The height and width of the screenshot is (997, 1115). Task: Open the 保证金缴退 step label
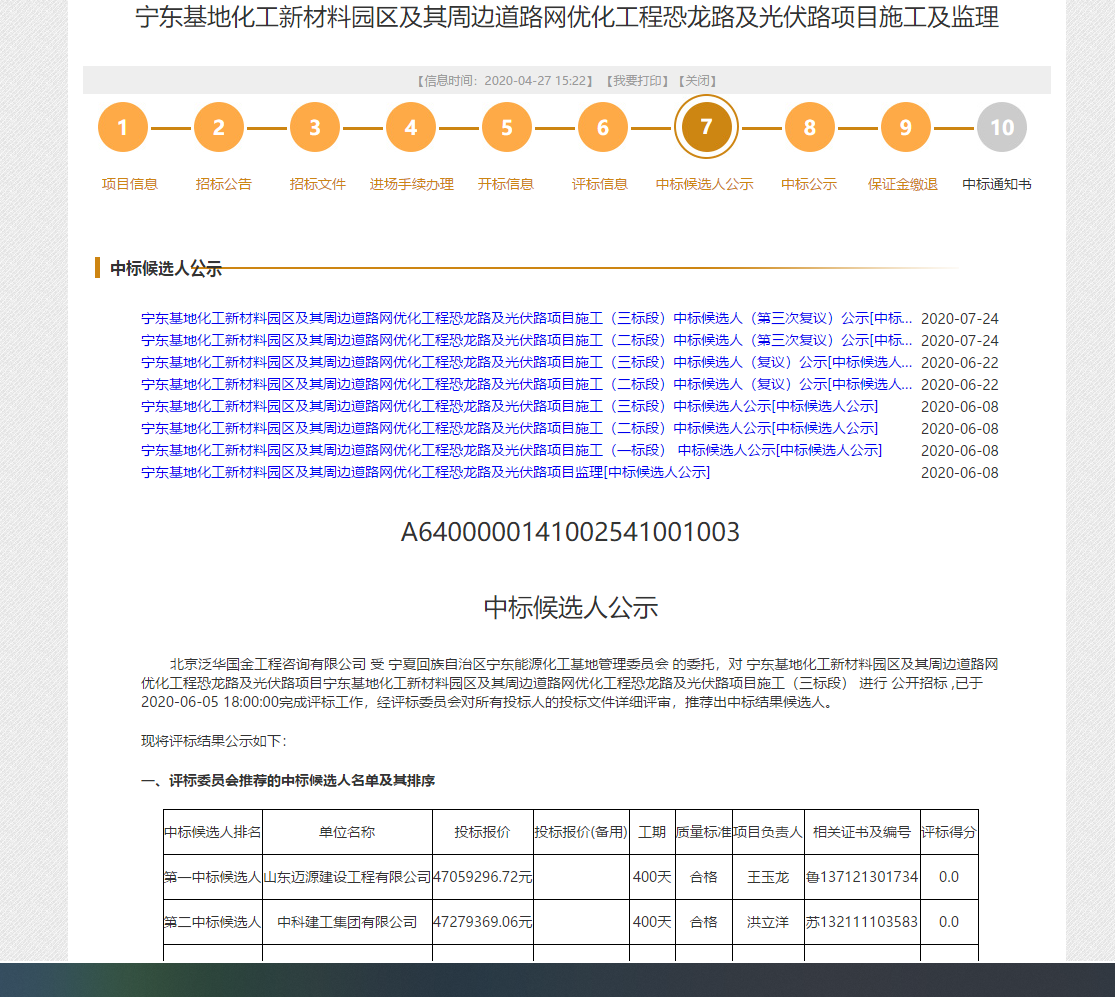pos(903,184)
